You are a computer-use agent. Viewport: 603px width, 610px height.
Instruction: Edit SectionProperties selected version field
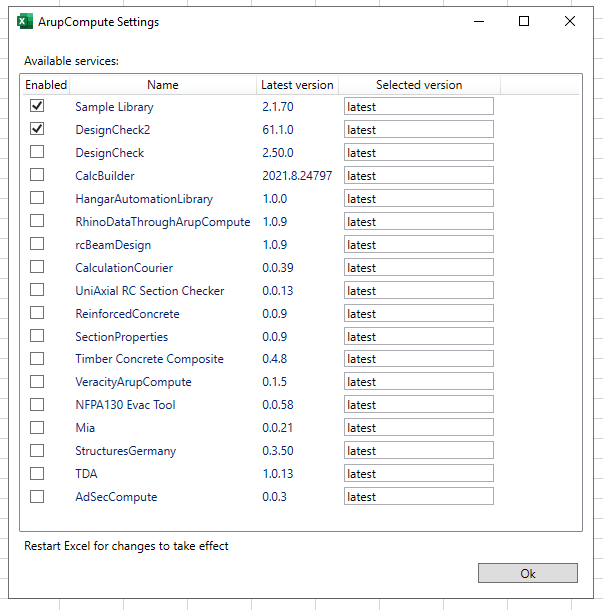(419, 336)
